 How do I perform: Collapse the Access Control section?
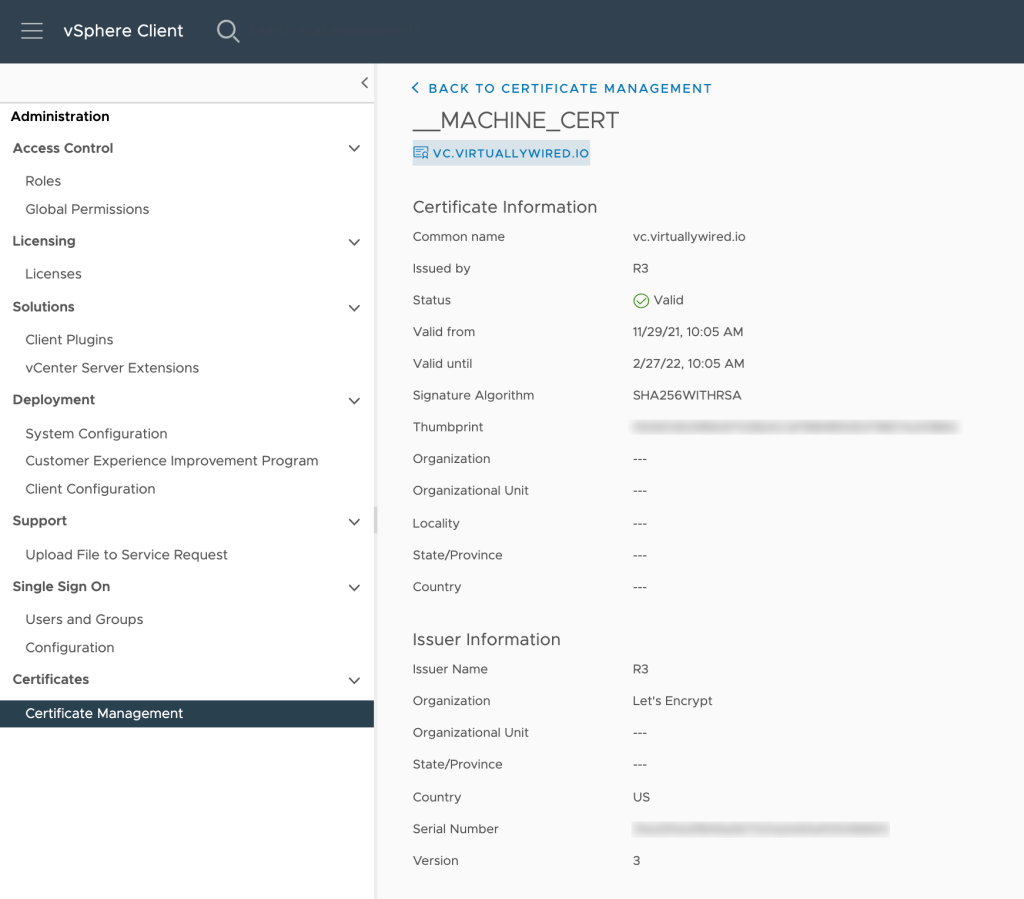[354, 149]
